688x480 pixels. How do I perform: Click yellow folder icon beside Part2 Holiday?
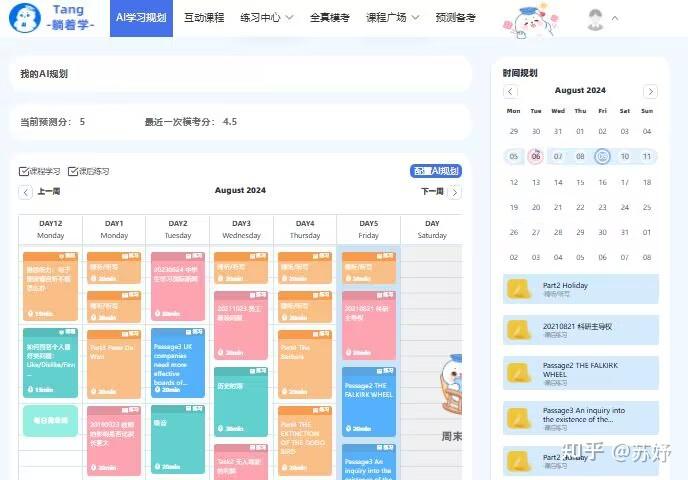(x=519, y=289)
